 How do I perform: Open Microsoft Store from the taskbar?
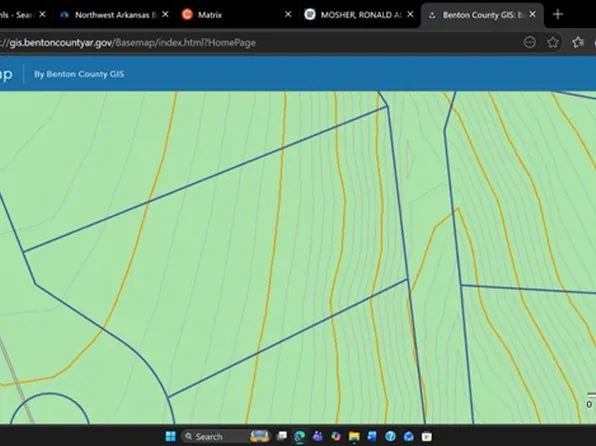(426, 436)
